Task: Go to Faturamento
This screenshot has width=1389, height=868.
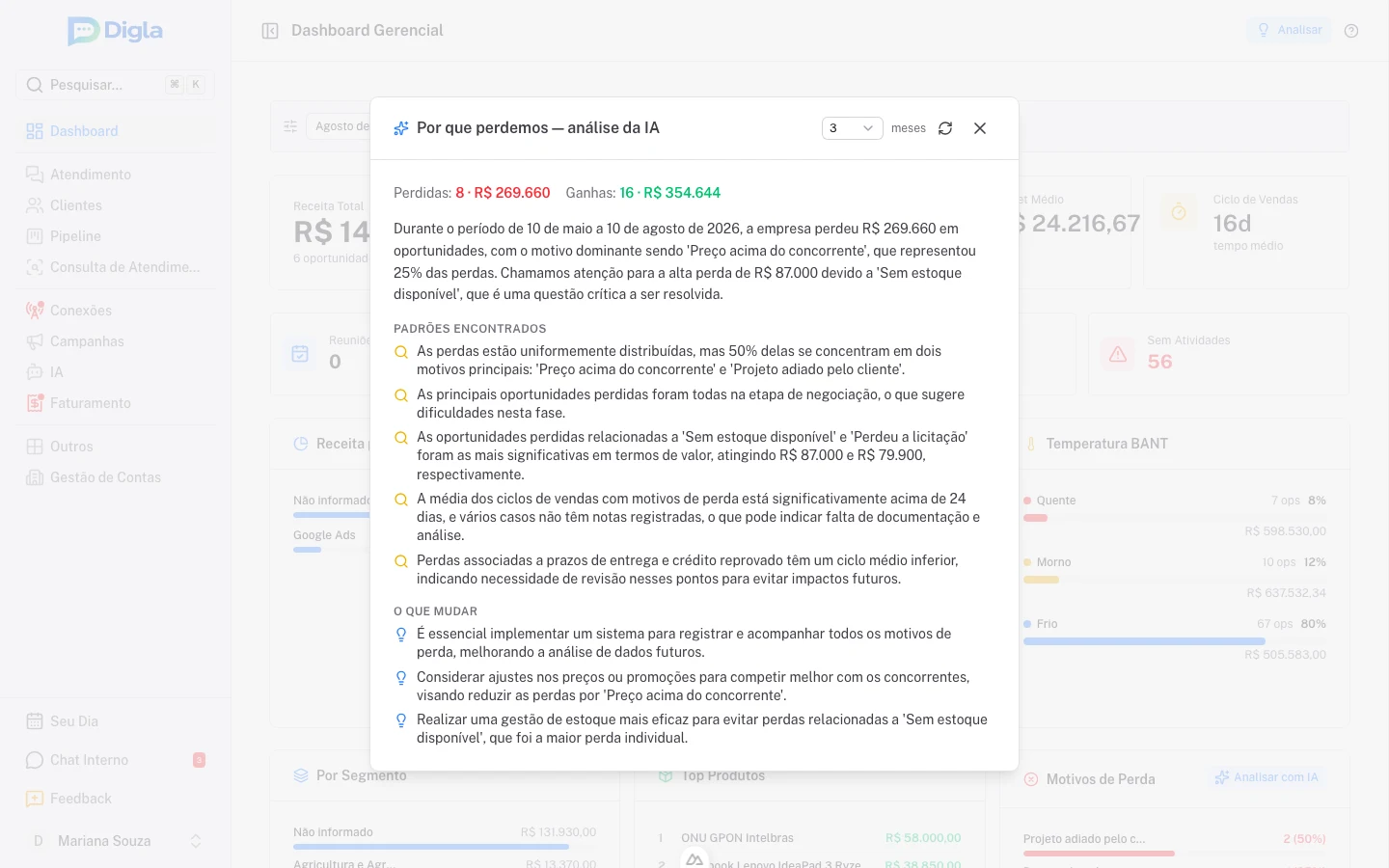Action: pyautogui.click(x=116, y=403)
